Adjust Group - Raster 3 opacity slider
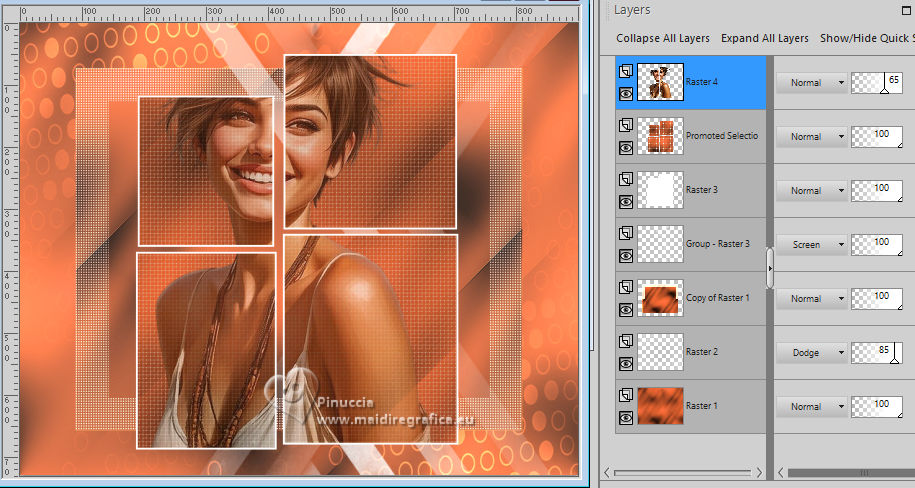Screen dimensions: 915x488 877,245
